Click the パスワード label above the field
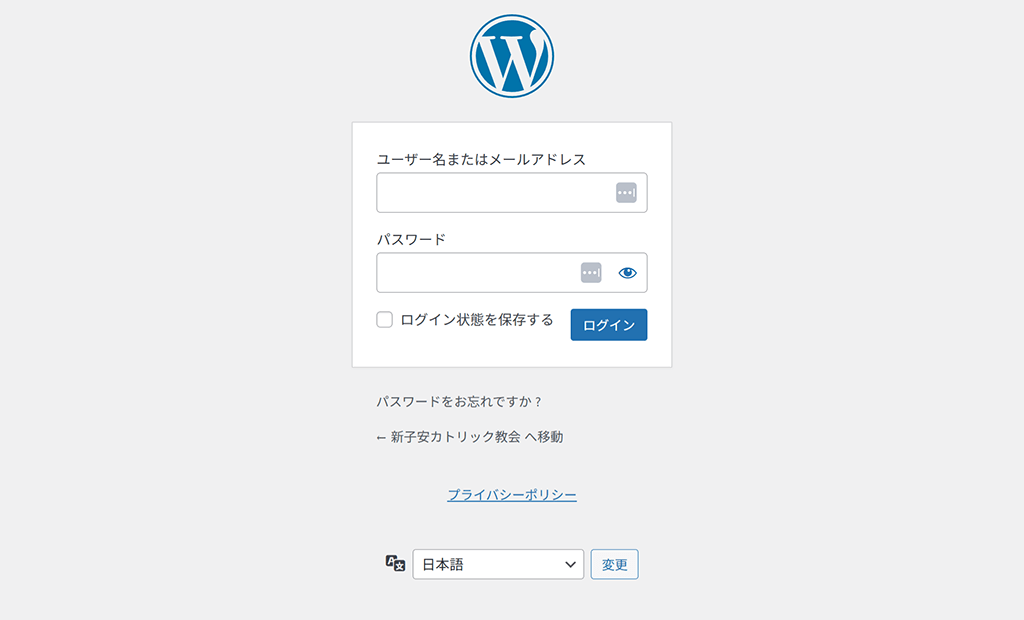The height and width of the screenshot is (620, 1024). [x=411, y=240]
